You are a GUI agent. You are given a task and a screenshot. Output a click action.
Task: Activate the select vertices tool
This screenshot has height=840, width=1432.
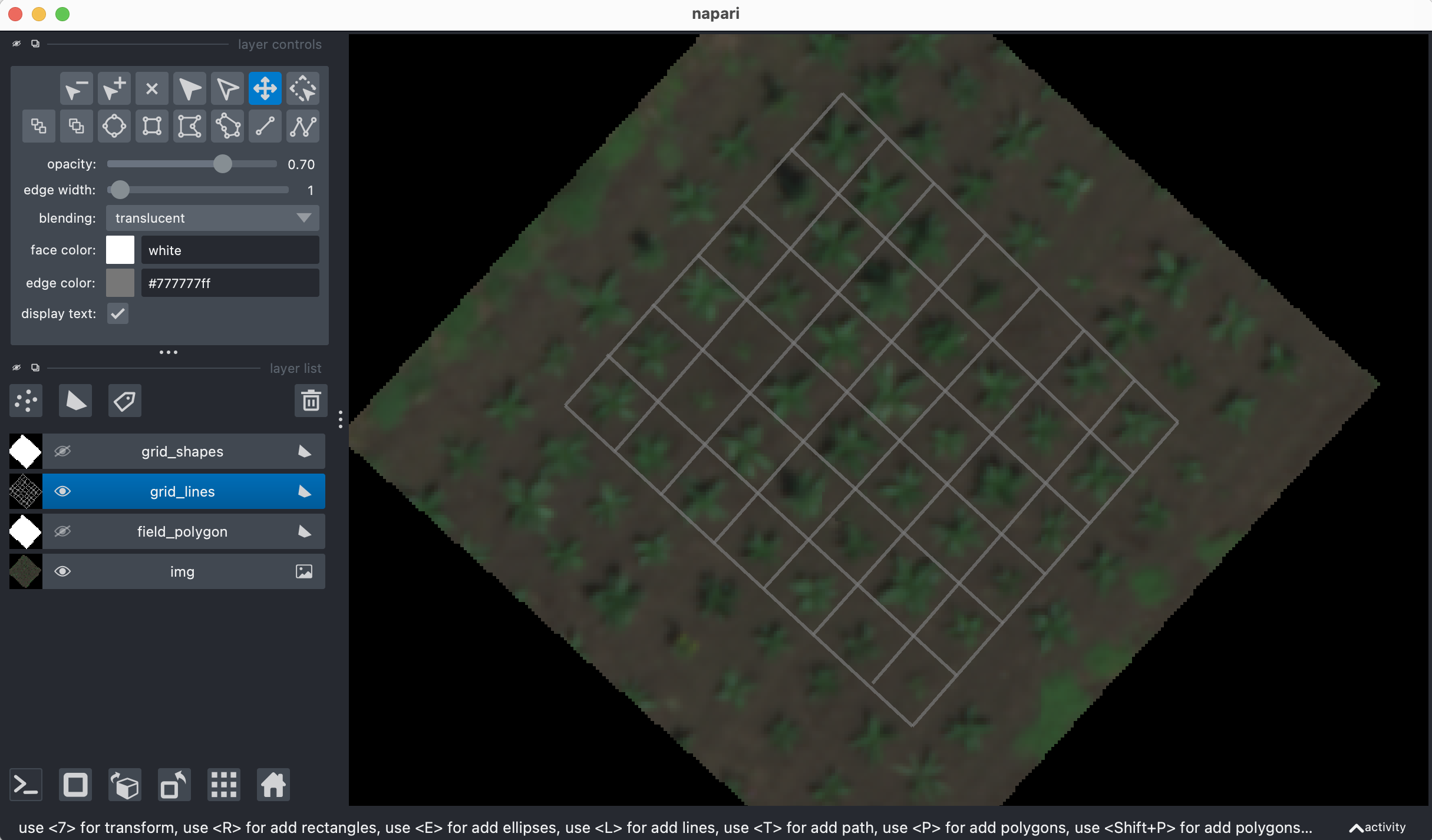[x=227, y=89]
